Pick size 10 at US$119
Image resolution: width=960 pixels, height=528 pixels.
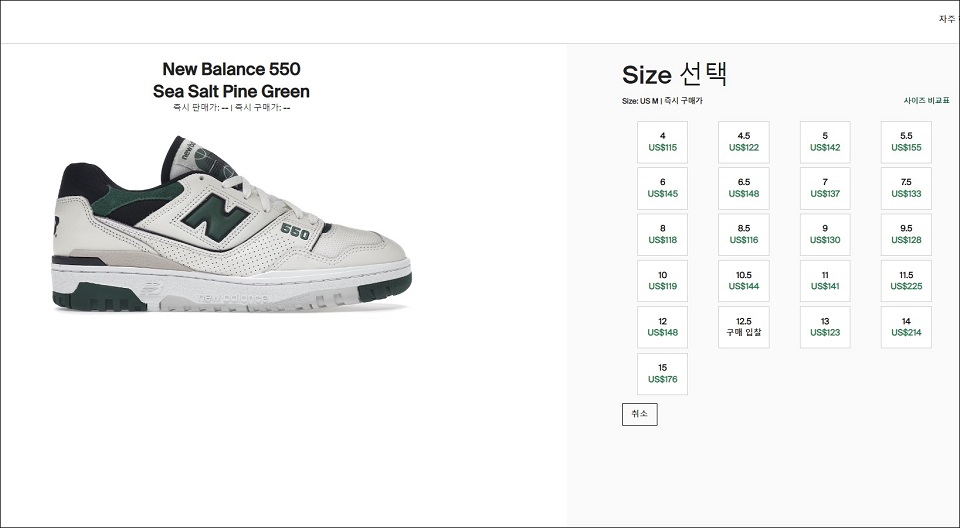[x=662, y=281]
